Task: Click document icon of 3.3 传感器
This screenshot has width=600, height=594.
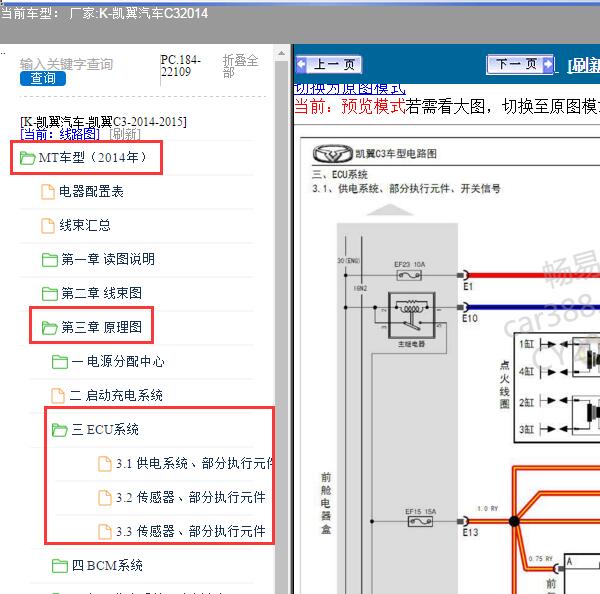Action: 105,532
